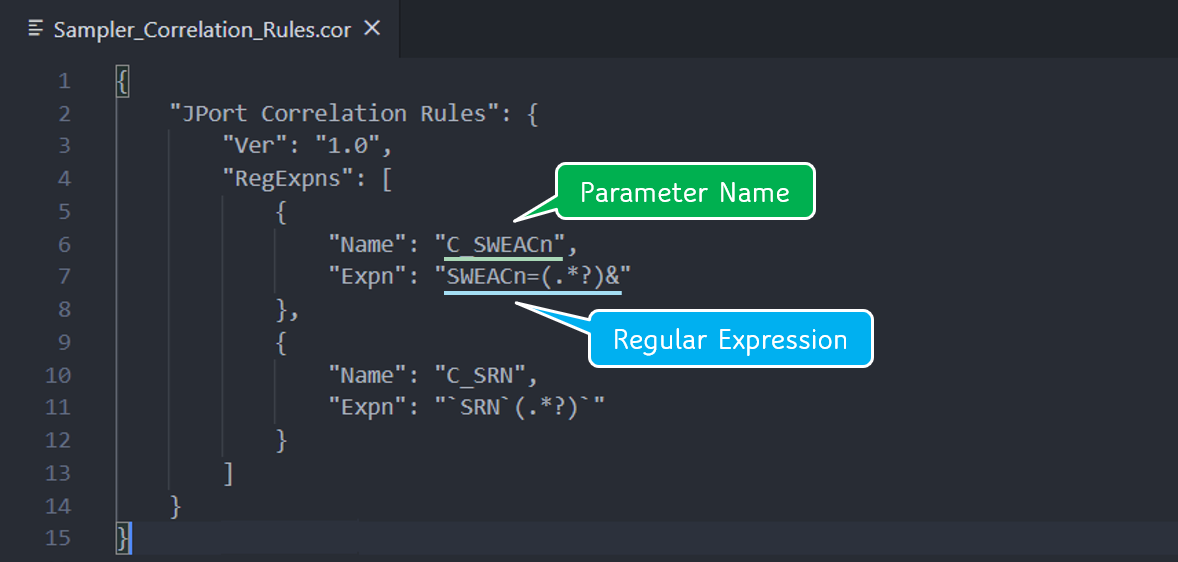Click the SWEACn=(.*?)& expression string

[x=534, y=277]
